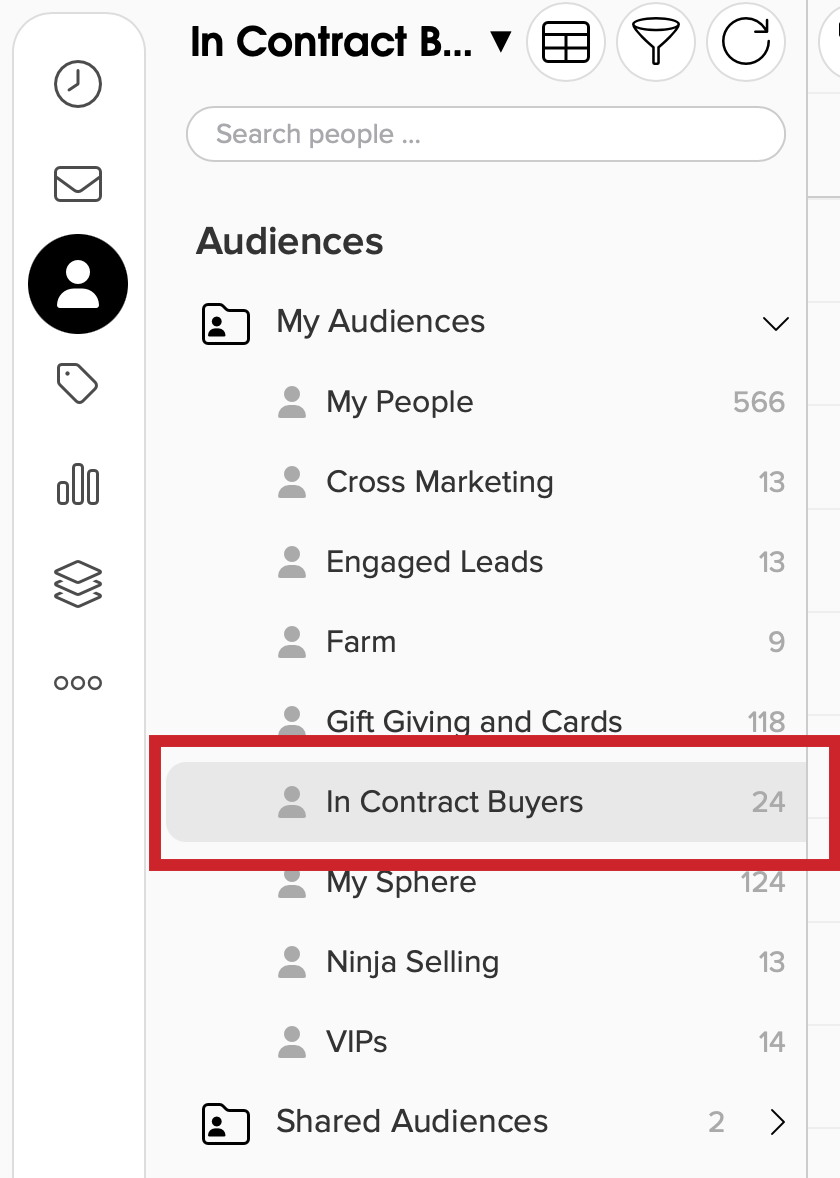840x1178 pixels.
Task: Collapse the My Audiences folder
Action: (774, 323)
